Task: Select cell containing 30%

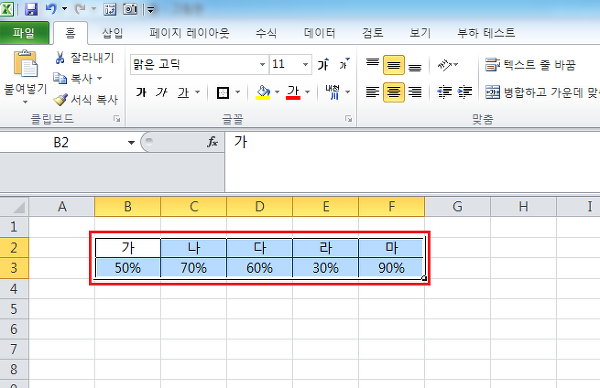Action: pyautogui.click(x=325, y=267)
